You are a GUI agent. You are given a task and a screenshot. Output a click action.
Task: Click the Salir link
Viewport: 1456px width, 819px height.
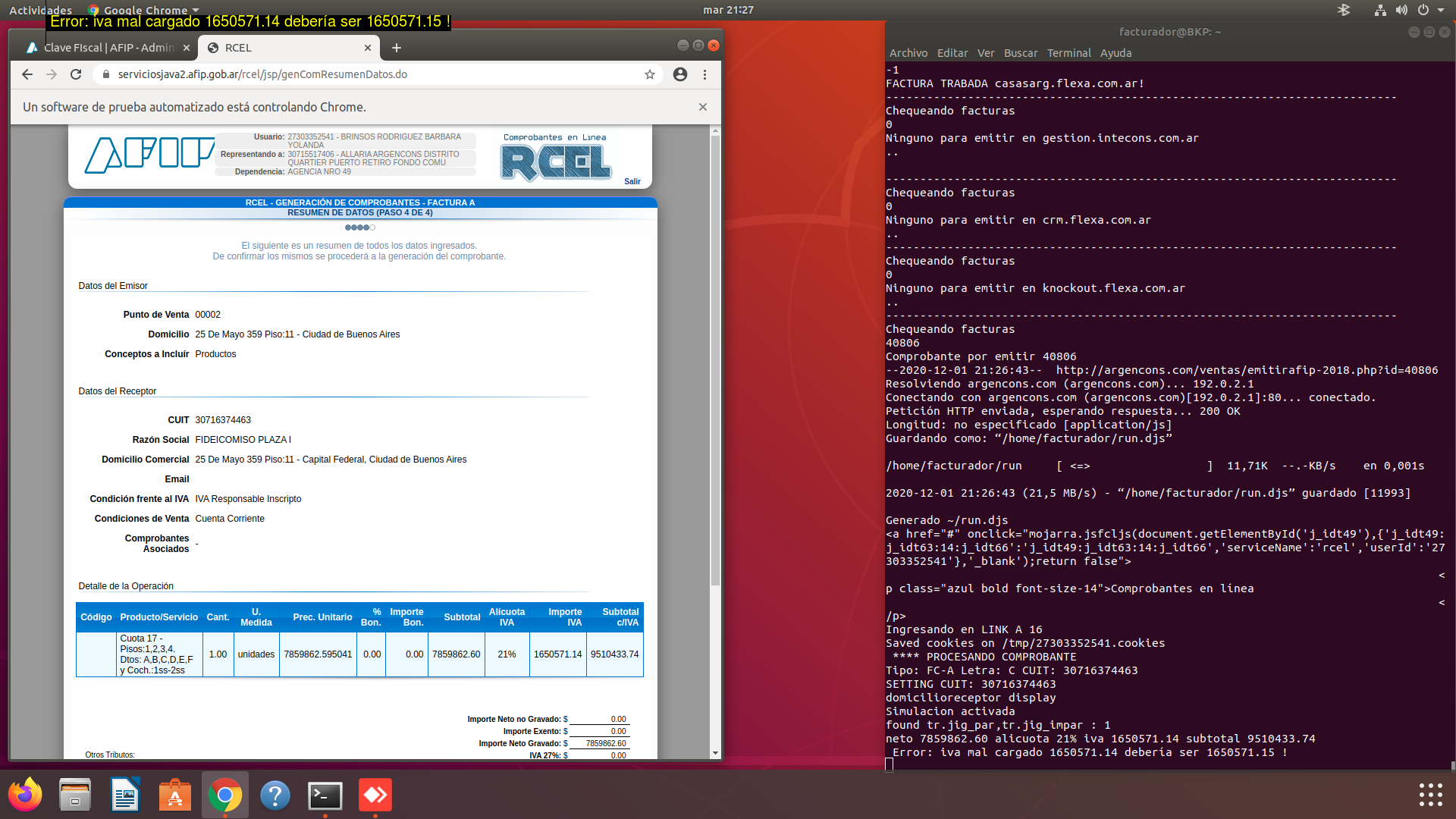click(632, 181)
